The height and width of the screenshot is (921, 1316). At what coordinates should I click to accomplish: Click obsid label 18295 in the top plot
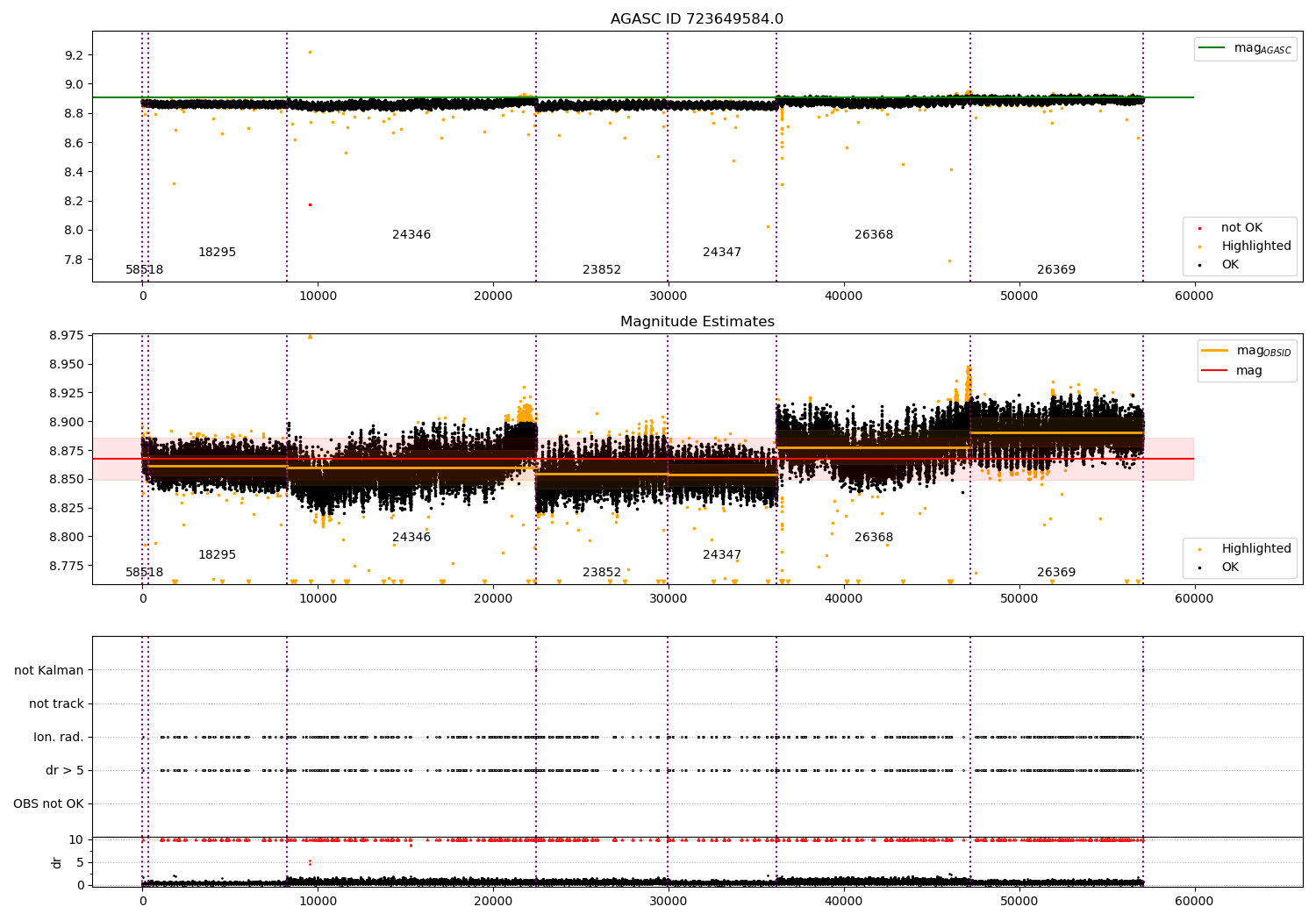pyautogui.click(x=217, y=253)
